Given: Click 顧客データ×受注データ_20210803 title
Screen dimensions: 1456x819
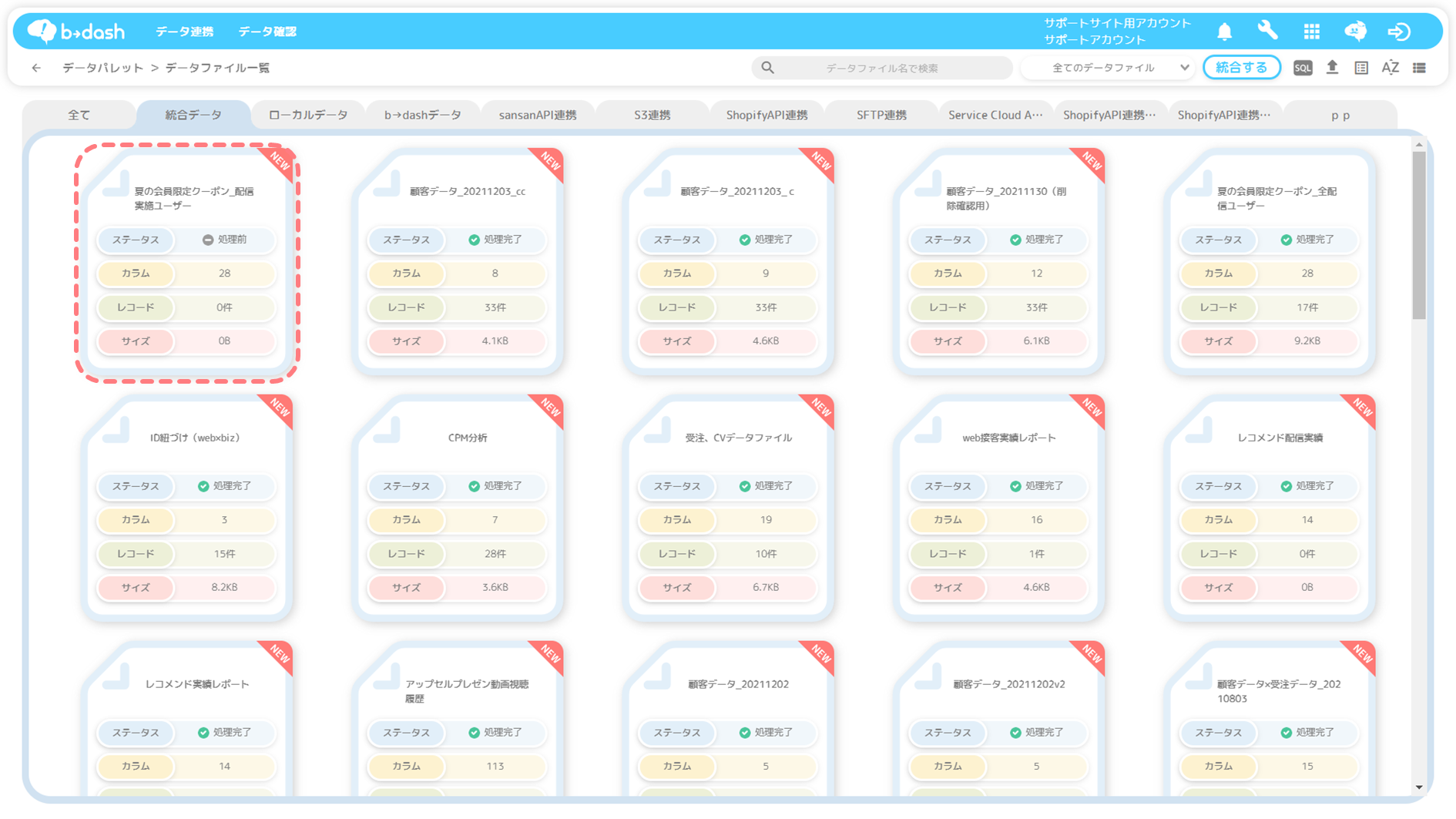Looking at the screenshot, I should [x=1278, y=691].
